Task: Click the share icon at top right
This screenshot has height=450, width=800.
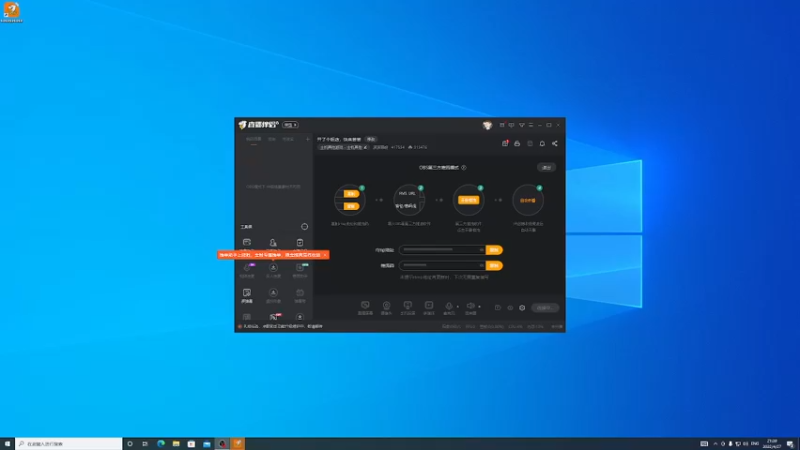Action: [x=555, y=144]
